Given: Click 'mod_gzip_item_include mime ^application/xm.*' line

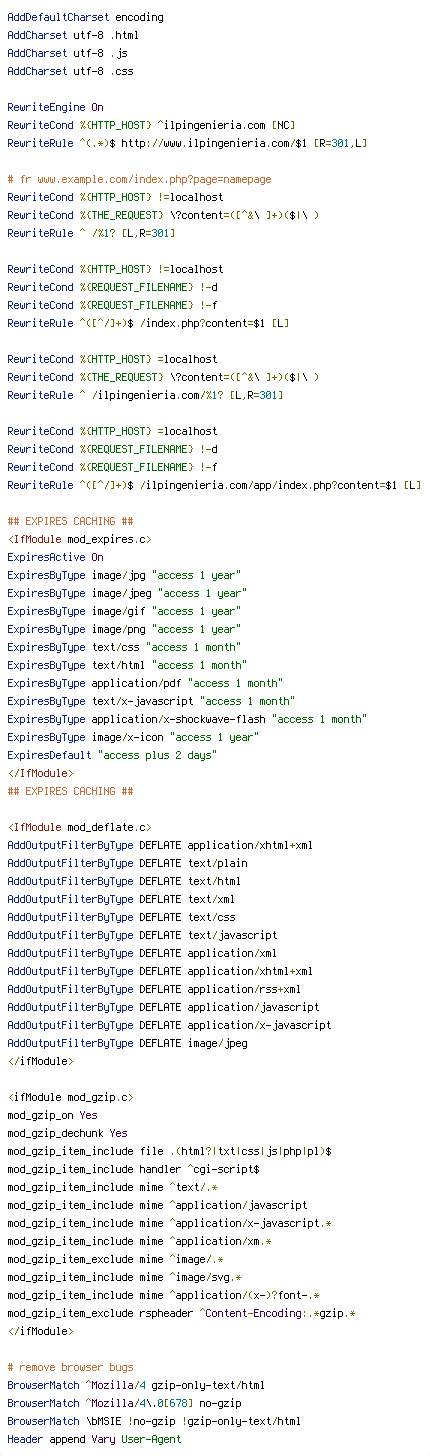Looking at the screenshot, I should pyautogui.click(x=139, y=1241).
